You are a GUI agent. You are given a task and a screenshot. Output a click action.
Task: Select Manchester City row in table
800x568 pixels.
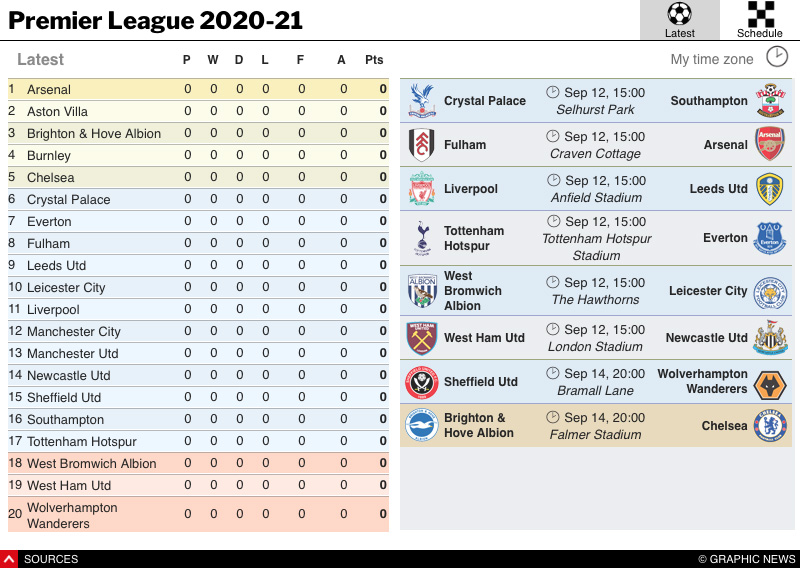coord(198,331)
